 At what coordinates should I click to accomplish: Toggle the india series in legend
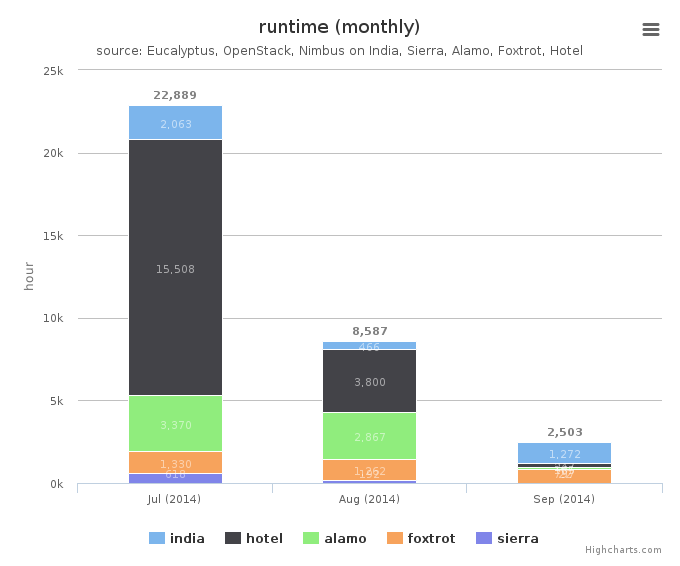coord(177,538)
